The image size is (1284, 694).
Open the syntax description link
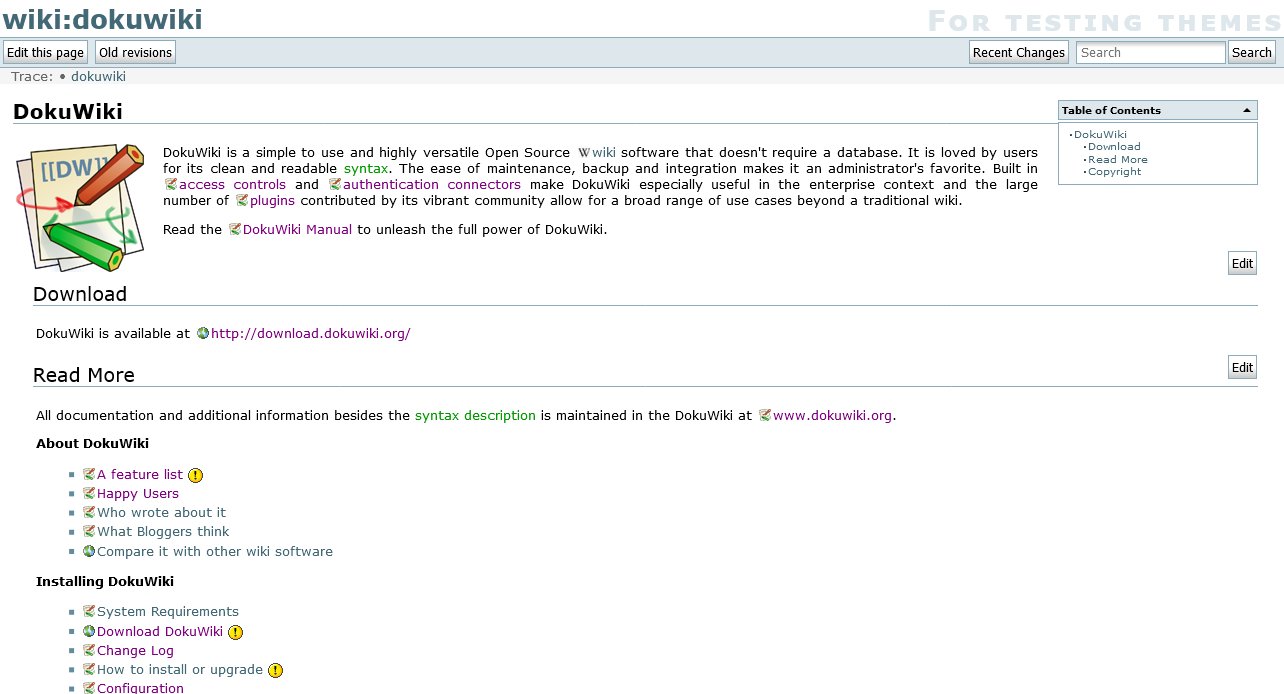(475, 416)
